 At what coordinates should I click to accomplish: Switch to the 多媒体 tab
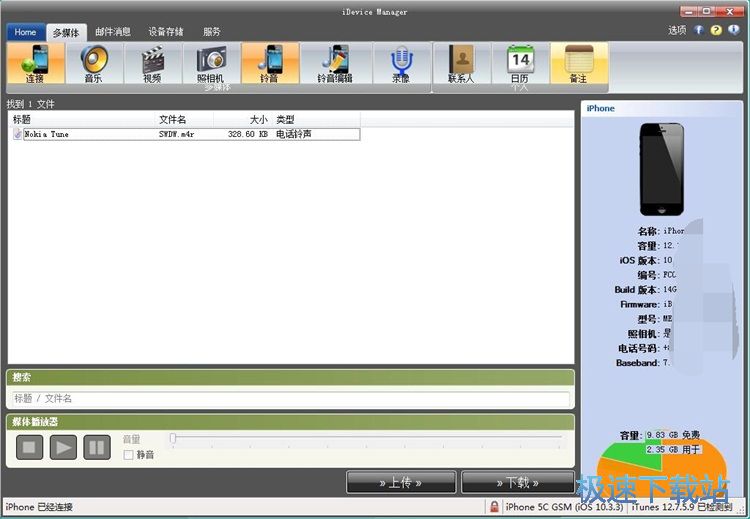tap(66, 33)
